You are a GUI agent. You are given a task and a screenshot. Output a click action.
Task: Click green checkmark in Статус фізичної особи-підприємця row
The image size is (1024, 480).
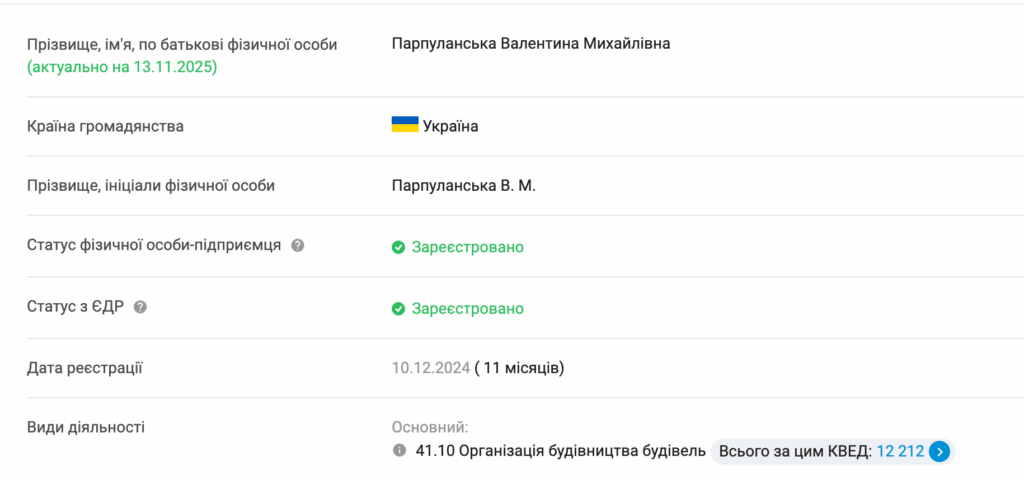(x=398, y=247)
